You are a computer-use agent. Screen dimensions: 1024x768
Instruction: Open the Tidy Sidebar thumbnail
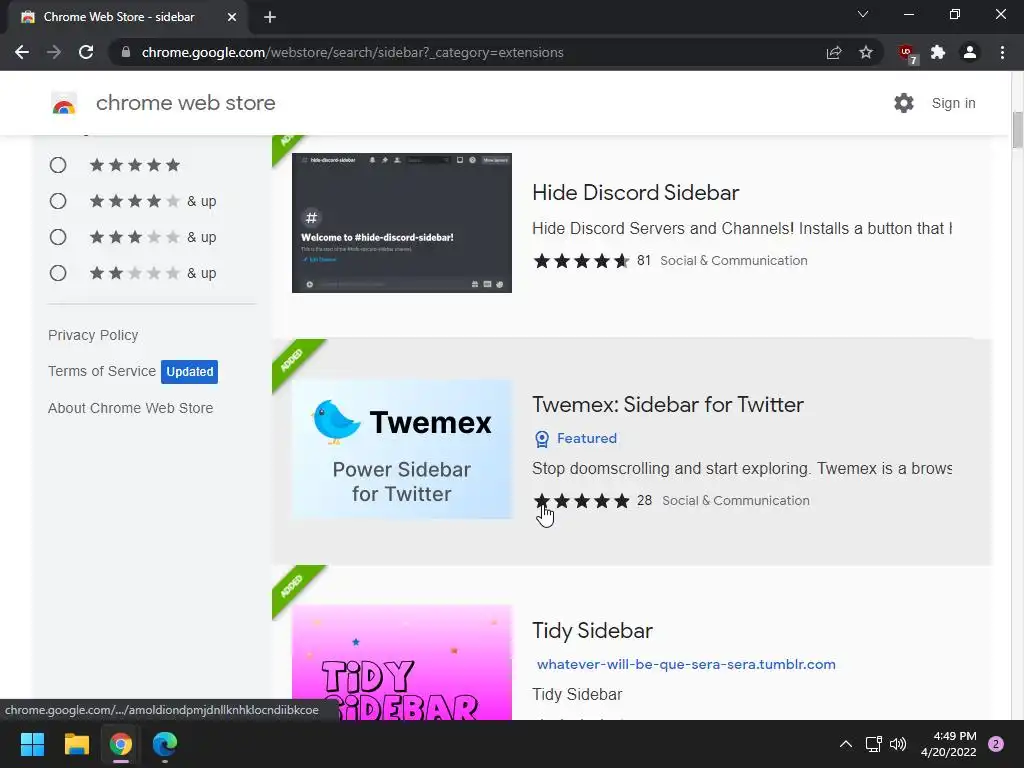coord(402,662)
